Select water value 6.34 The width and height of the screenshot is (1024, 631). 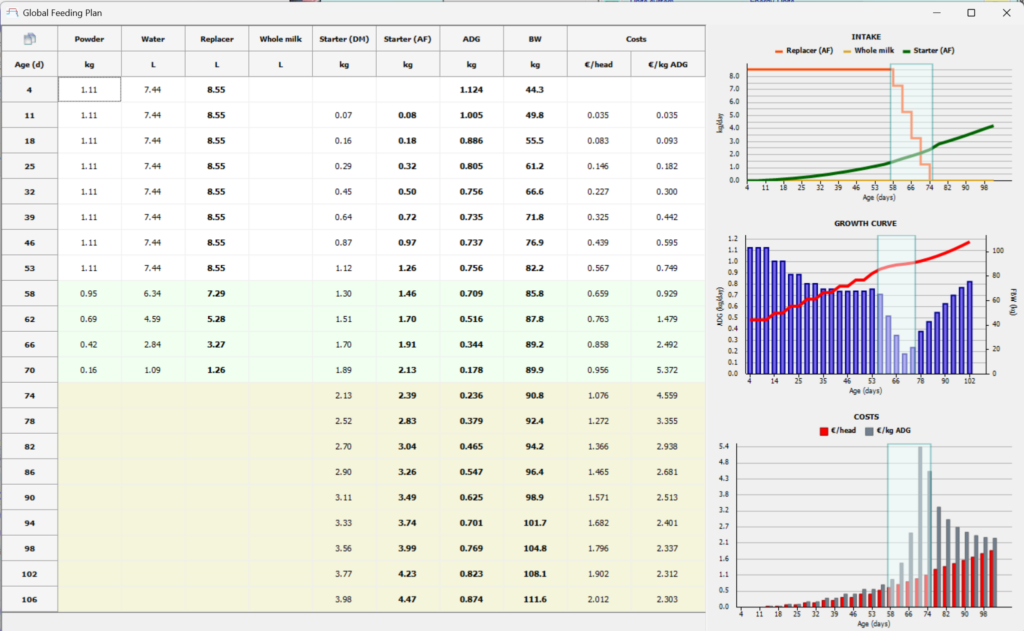tap(153, 294)
